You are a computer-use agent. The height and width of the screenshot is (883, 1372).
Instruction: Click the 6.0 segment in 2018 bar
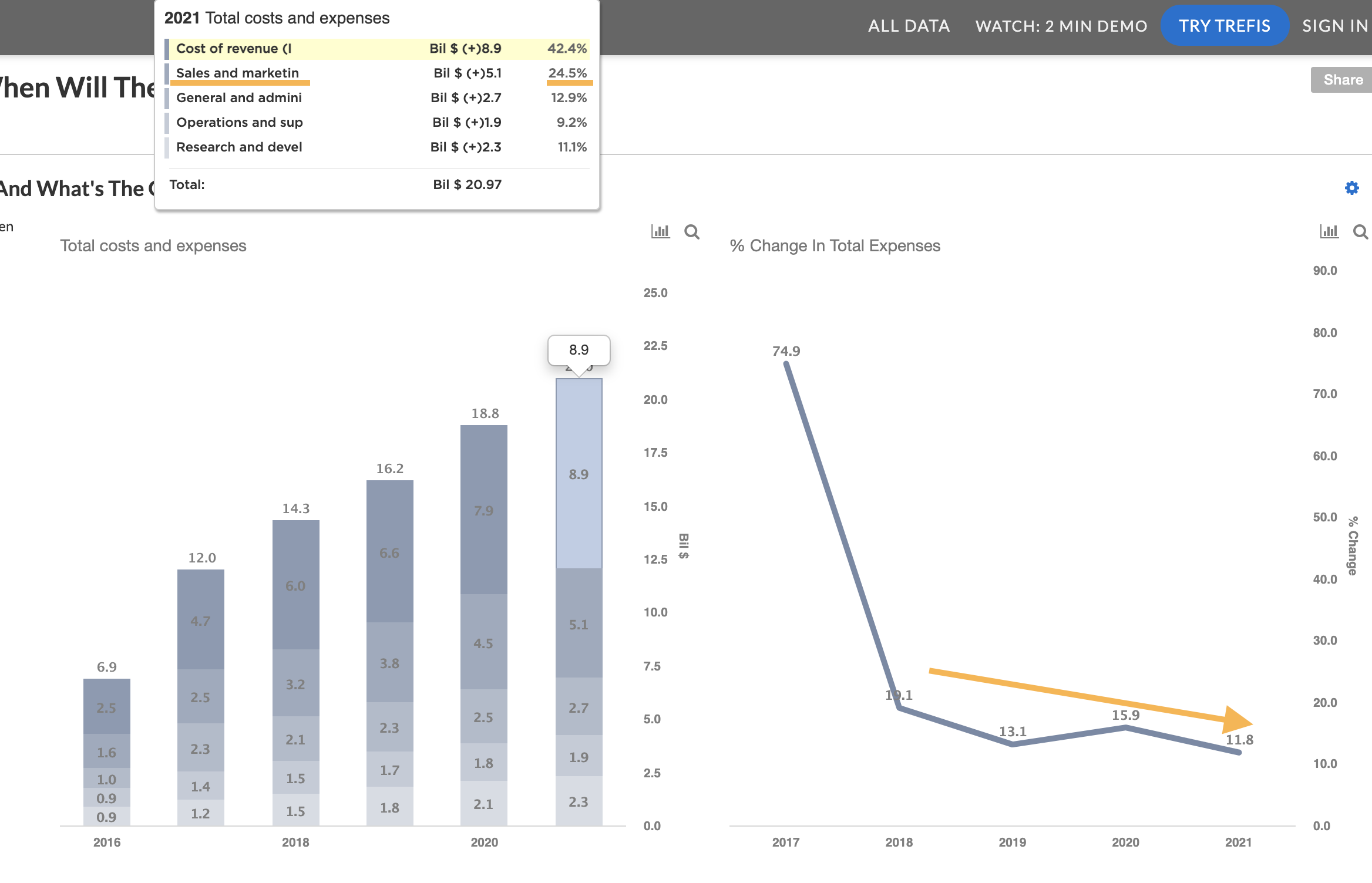point(295,585)
